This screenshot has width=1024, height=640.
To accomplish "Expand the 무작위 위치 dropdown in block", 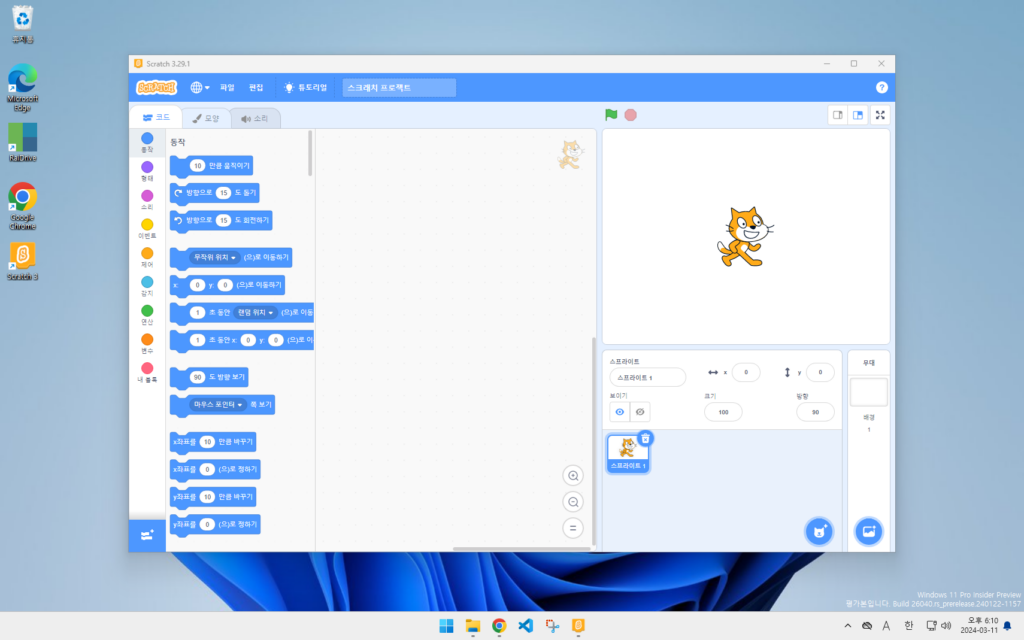I will pyautogui.click(x=234, y=258).
